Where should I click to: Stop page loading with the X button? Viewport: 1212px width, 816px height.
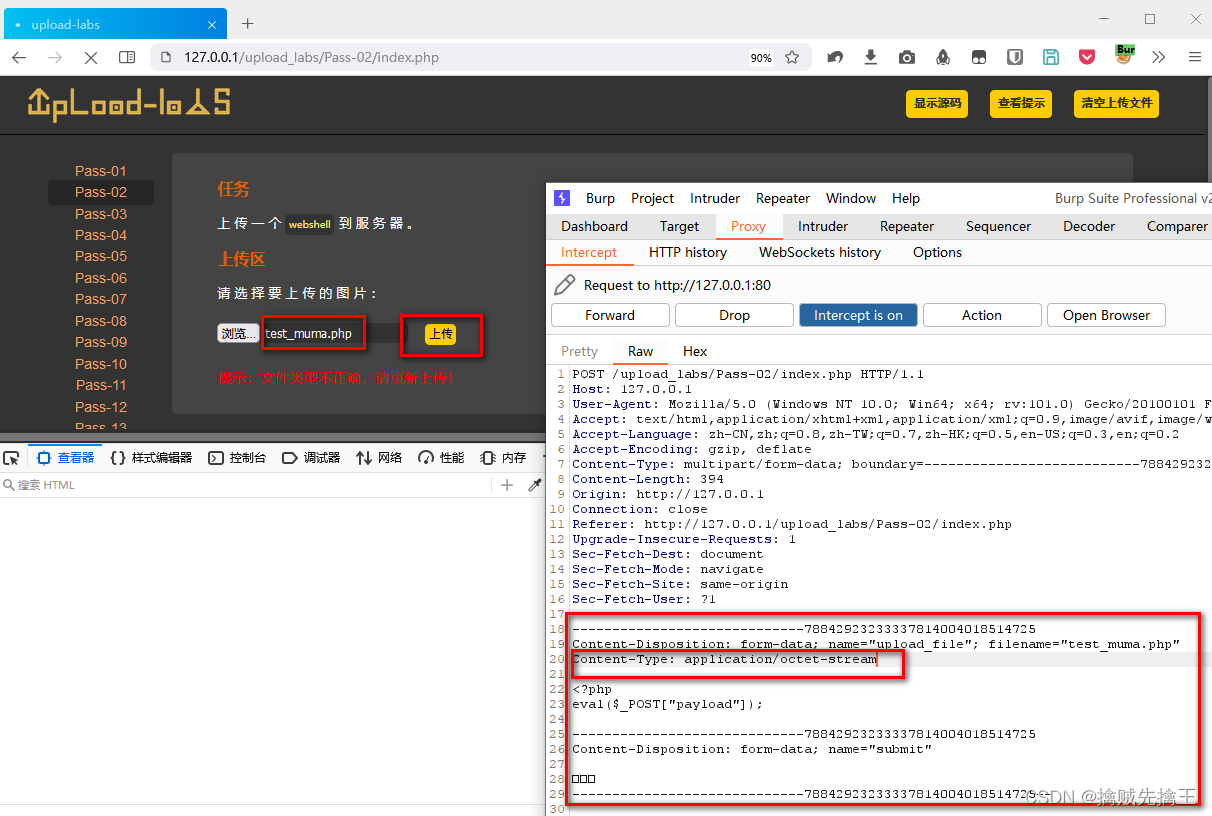point(90,57)
